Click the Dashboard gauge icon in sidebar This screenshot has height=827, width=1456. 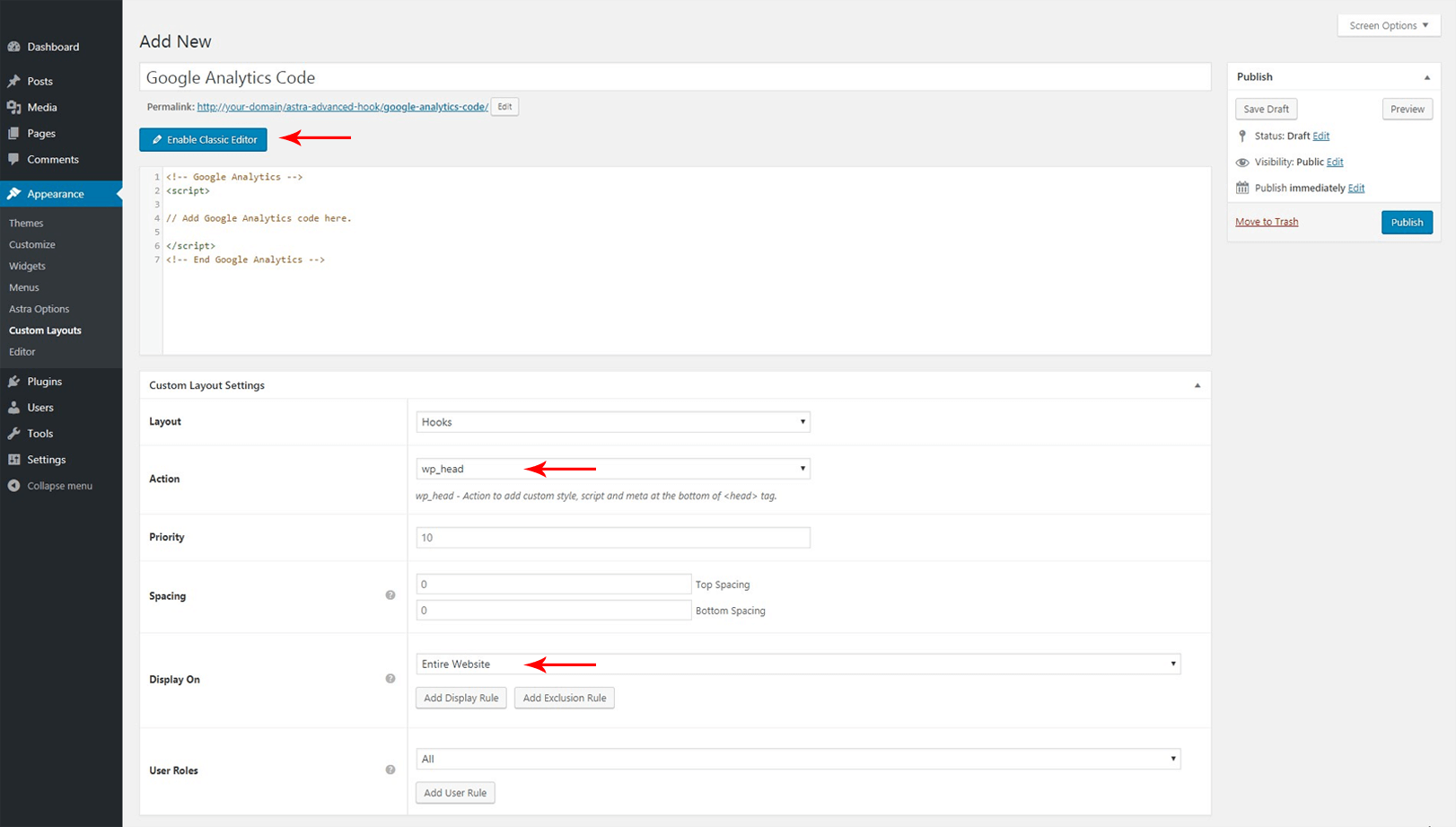click(x=13, y=47)
